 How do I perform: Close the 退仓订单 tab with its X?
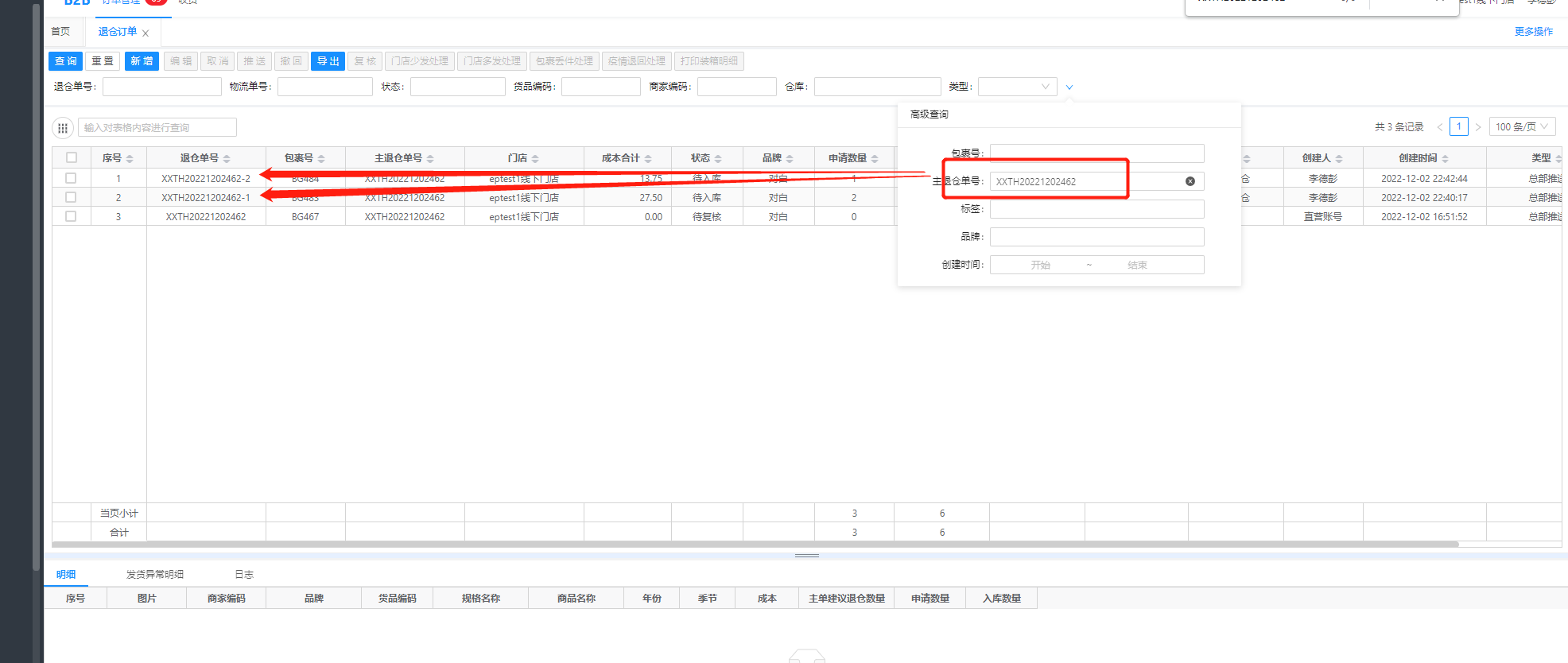coord(146,33)
